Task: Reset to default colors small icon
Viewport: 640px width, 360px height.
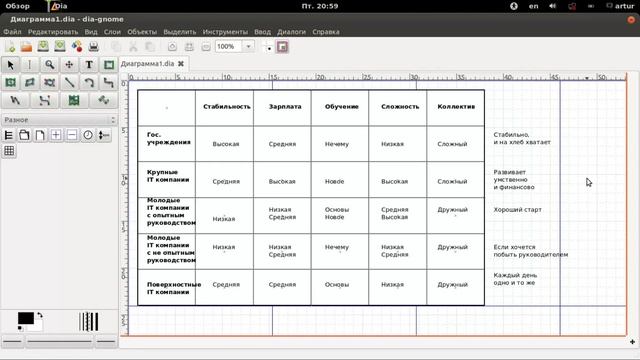Action: click(20, 328)
